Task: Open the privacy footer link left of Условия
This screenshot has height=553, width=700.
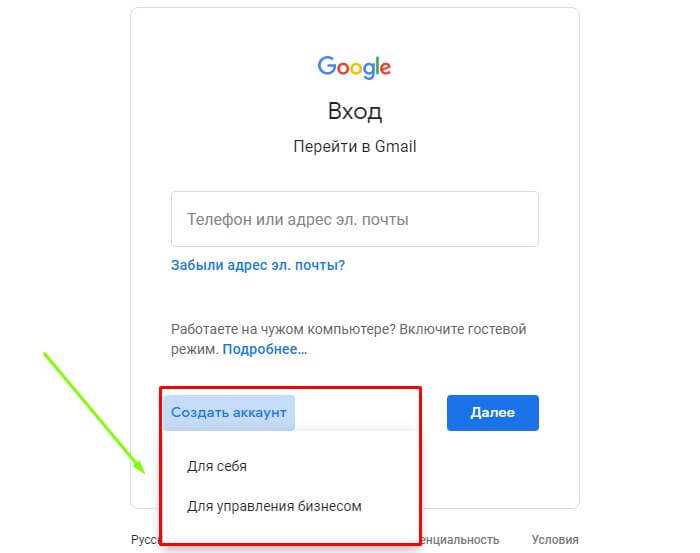Action: pos(460,540)
